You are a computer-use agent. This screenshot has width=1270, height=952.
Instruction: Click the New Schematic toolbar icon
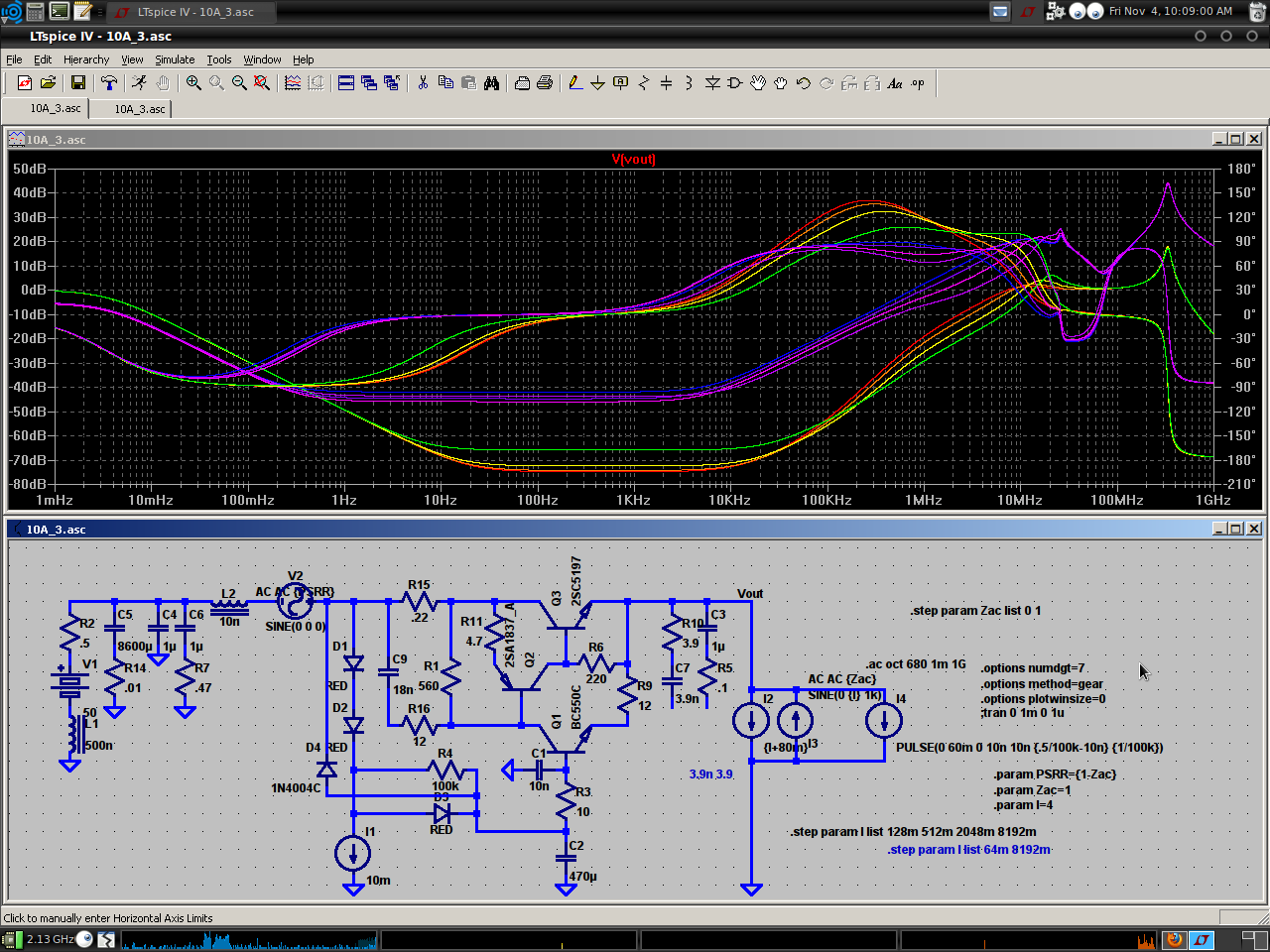coord(25,83)
